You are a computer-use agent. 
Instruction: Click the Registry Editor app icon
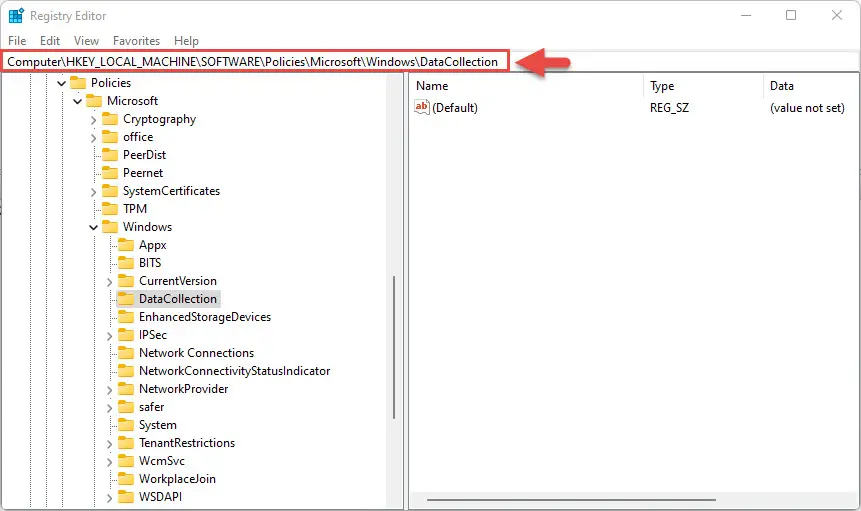click(16, 15)
